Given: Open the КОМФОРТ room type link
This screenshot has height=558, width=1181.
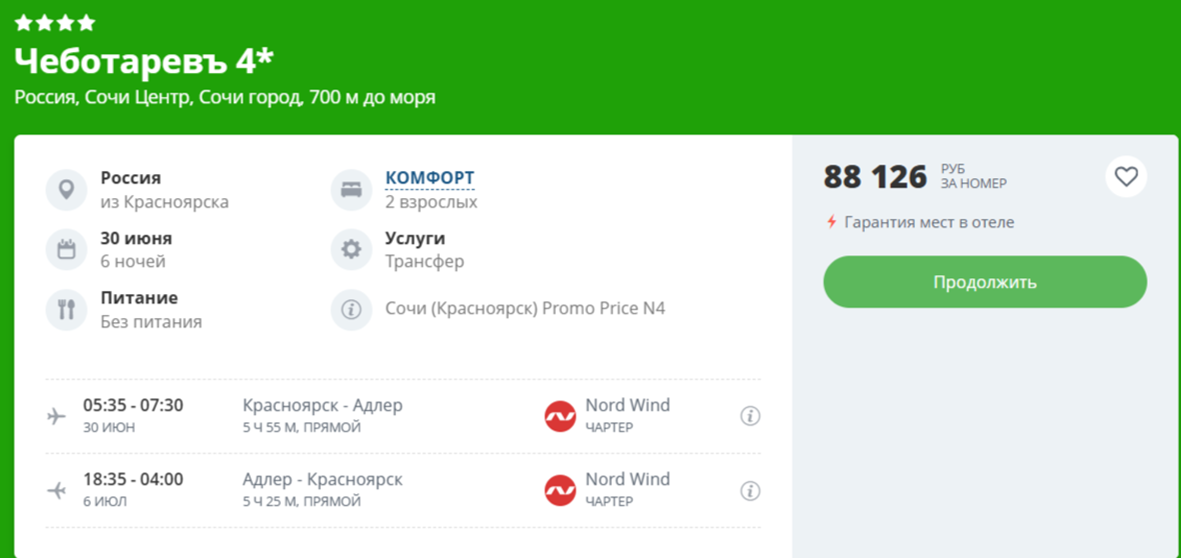Looking at the screenshot, I should pyautogui.click(x=430, y=178).
